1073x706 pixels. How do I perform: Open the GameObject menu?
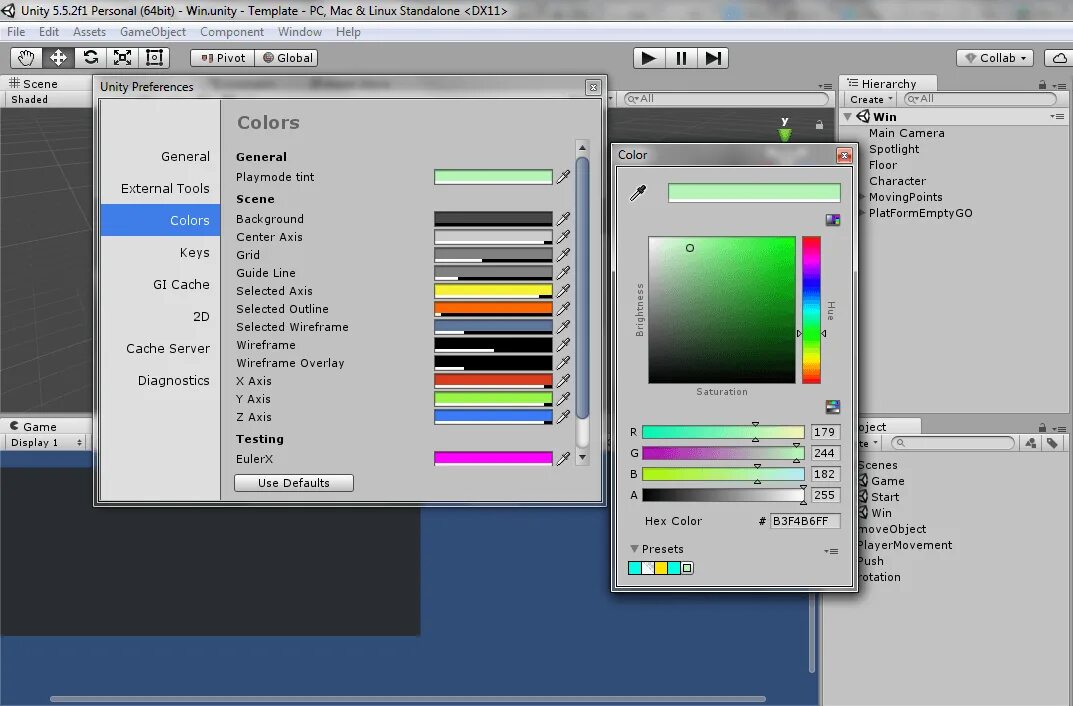153,32
